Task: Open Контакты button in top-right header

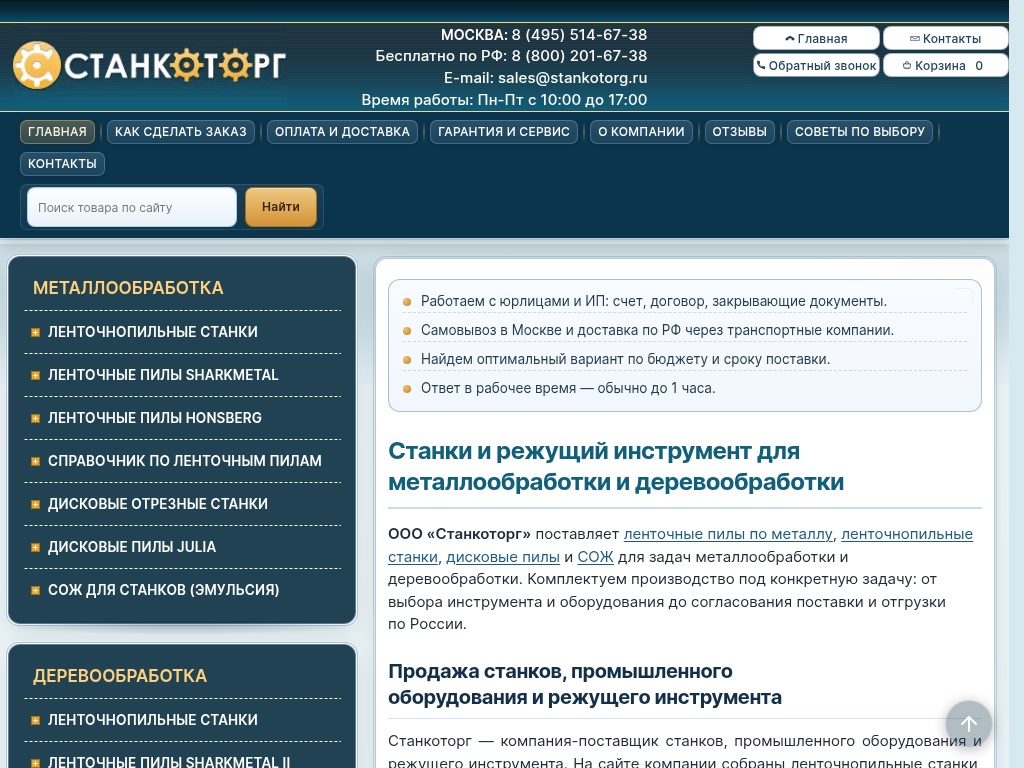Action: point(946,39)
